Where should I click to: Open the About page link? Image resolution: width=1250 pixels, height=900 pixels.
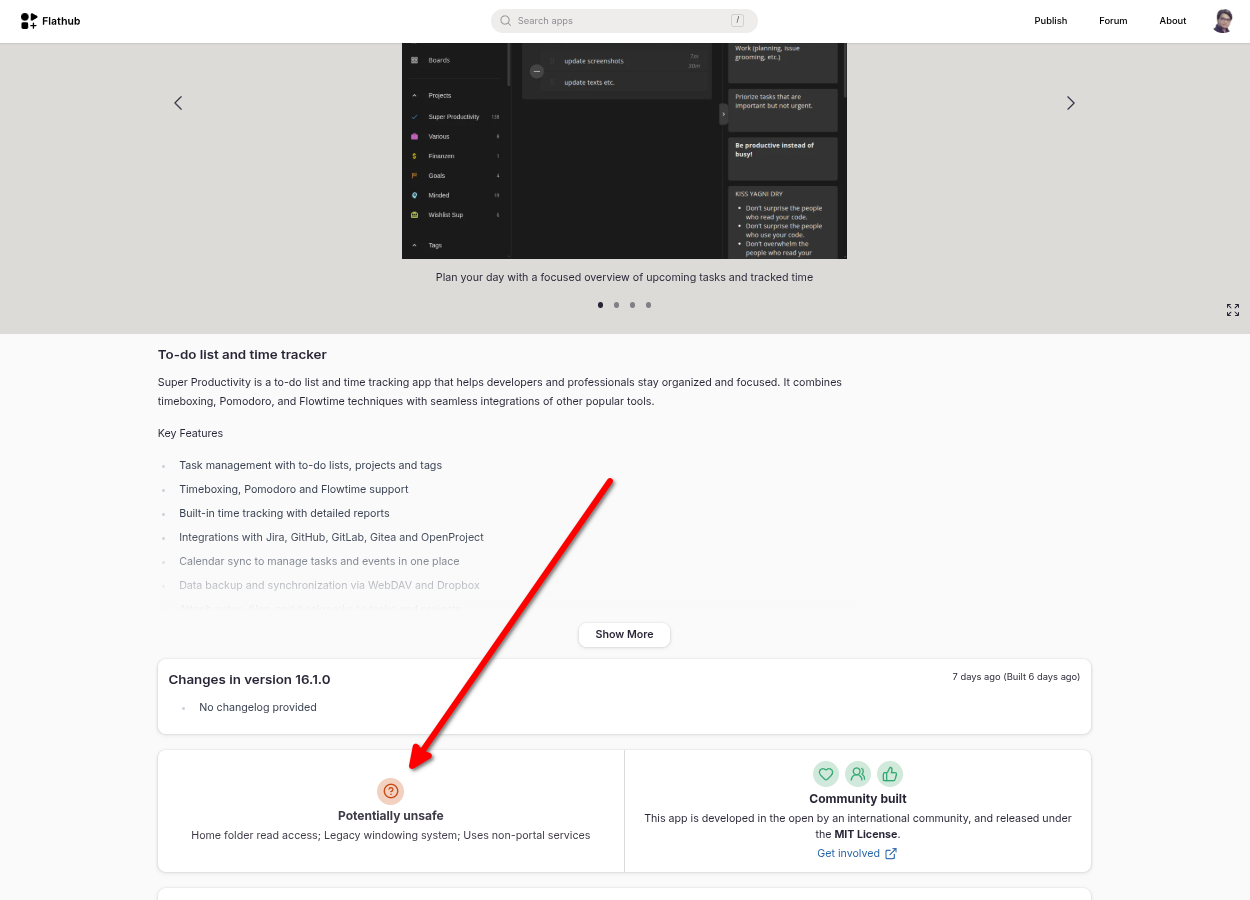1172,21
